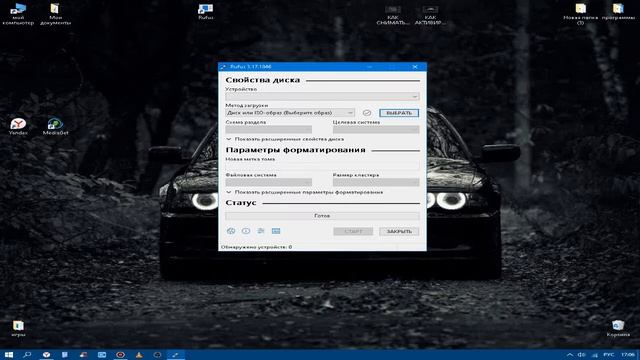Viewport: 640px width, 360px height.
Task: Select the КАК СНИМАТЬ desktop file icon
Action: (x=393, y=15)
